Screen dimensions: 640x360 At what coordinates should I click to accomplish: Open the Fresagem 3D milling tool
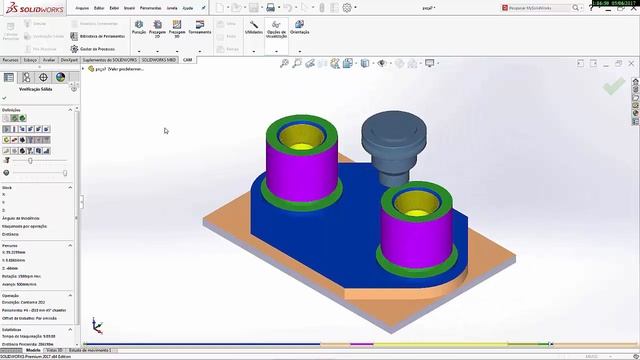coord(177,29)
